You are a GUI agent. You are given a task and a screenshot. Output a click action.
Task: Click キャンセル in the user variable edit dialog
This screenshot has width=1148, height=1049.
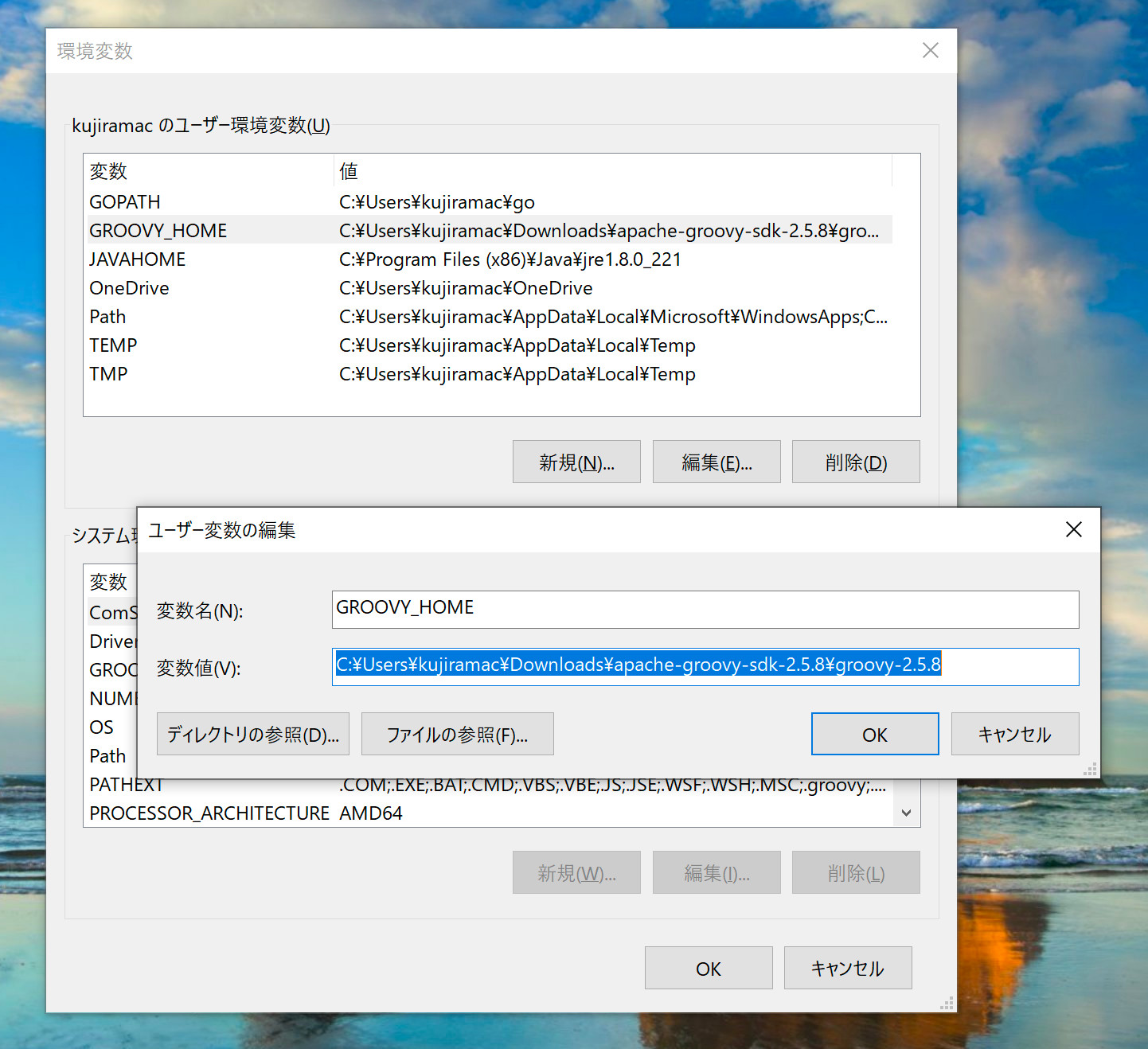(1014, 734)
